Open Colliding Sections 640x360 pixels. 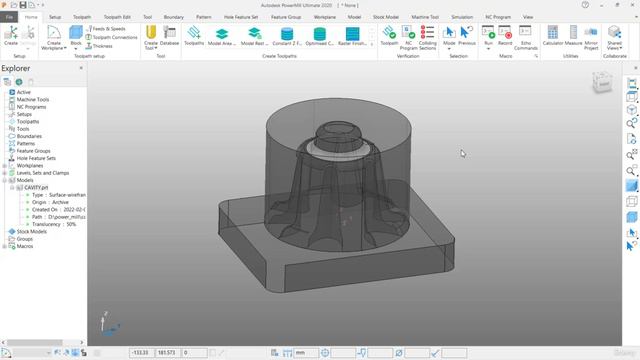click(427, 37)
